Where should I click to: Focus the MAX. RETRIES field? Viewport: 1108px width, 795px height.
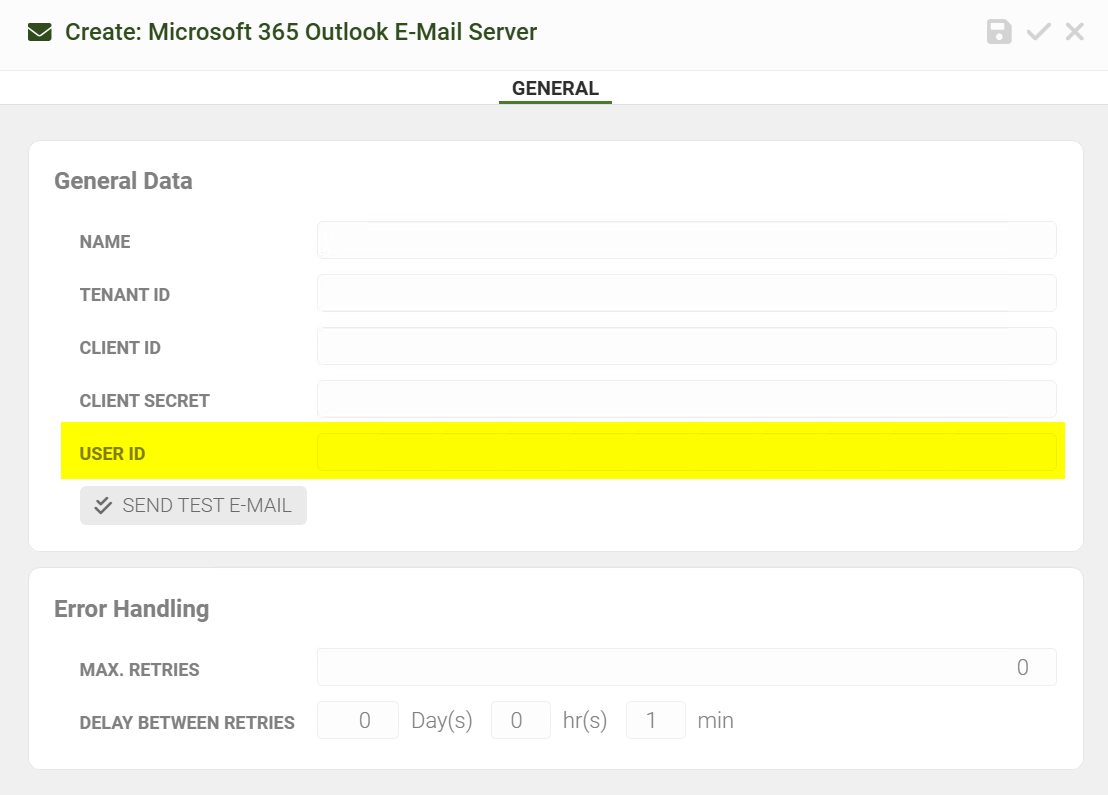point(687,667)
